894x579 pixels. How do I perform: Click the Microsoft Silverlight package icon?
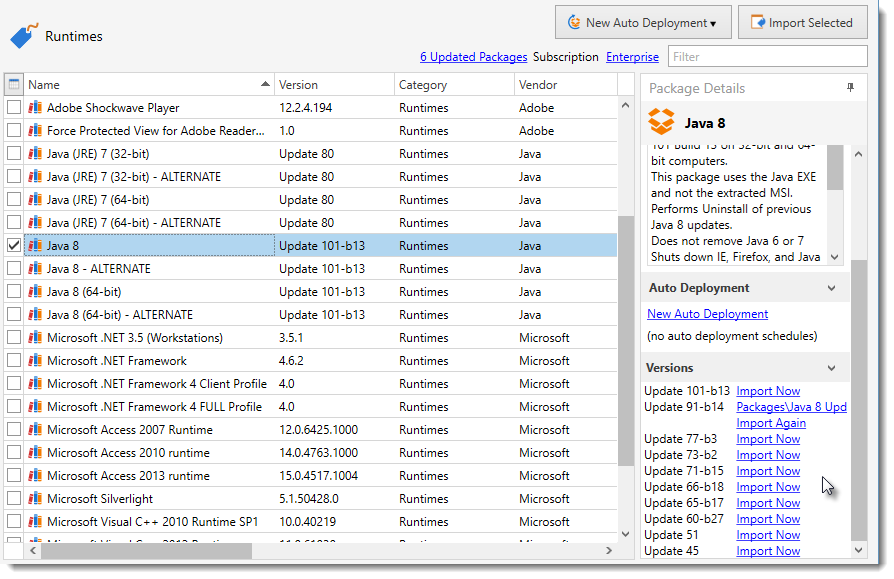click(36, 499)
